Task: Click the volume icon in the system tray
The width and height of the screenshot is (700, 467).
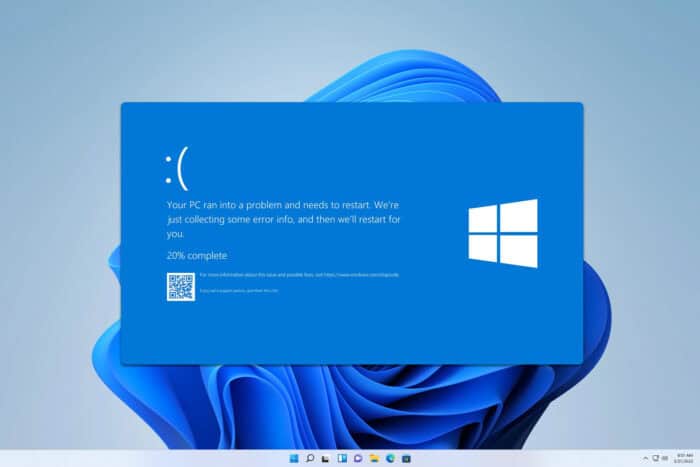Action: coord(665,459)
